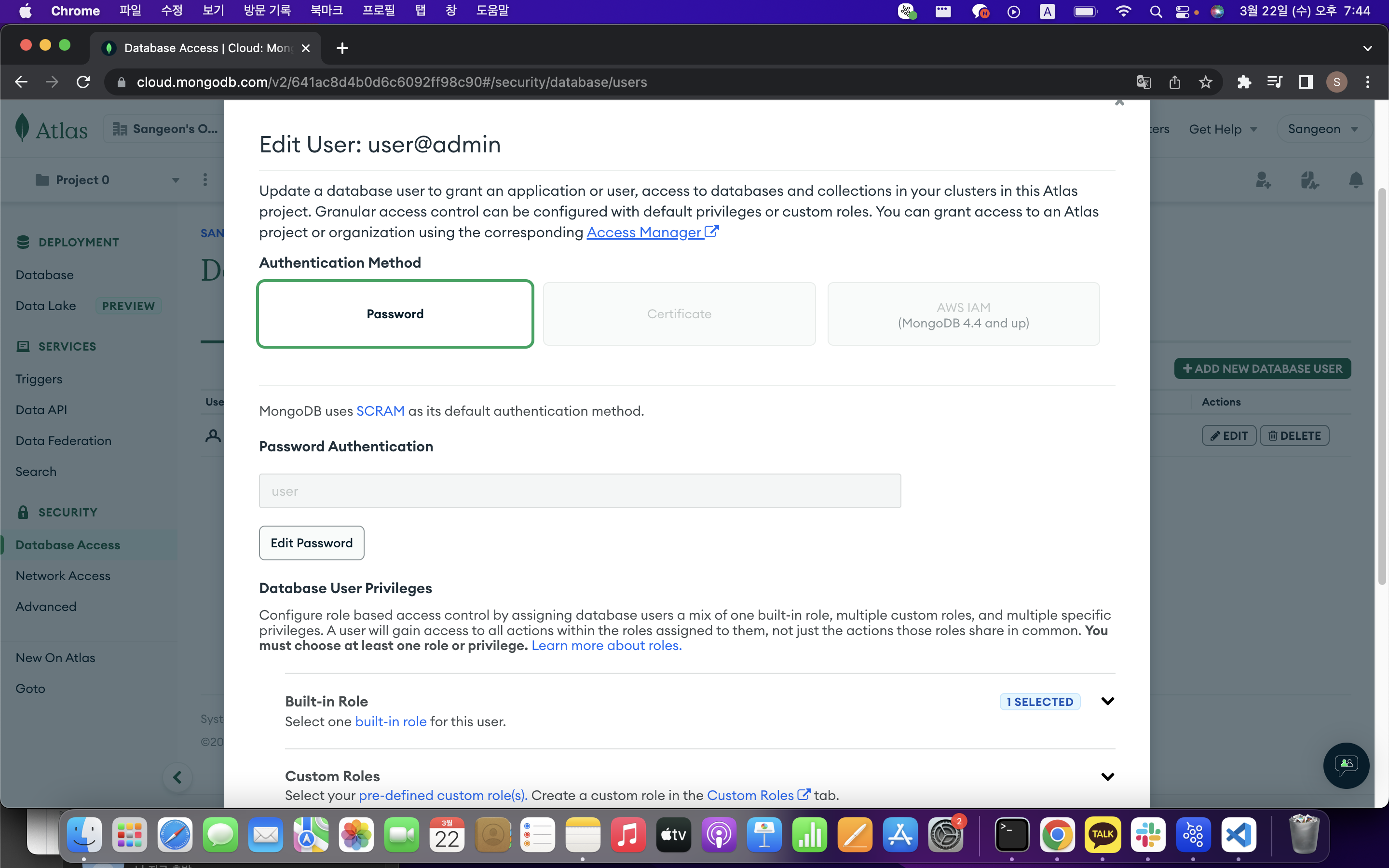Bookmark this page with star icon
The height and width of the screenshot is (868, 1389).
pyautogui.click(x=1205, y=82)
